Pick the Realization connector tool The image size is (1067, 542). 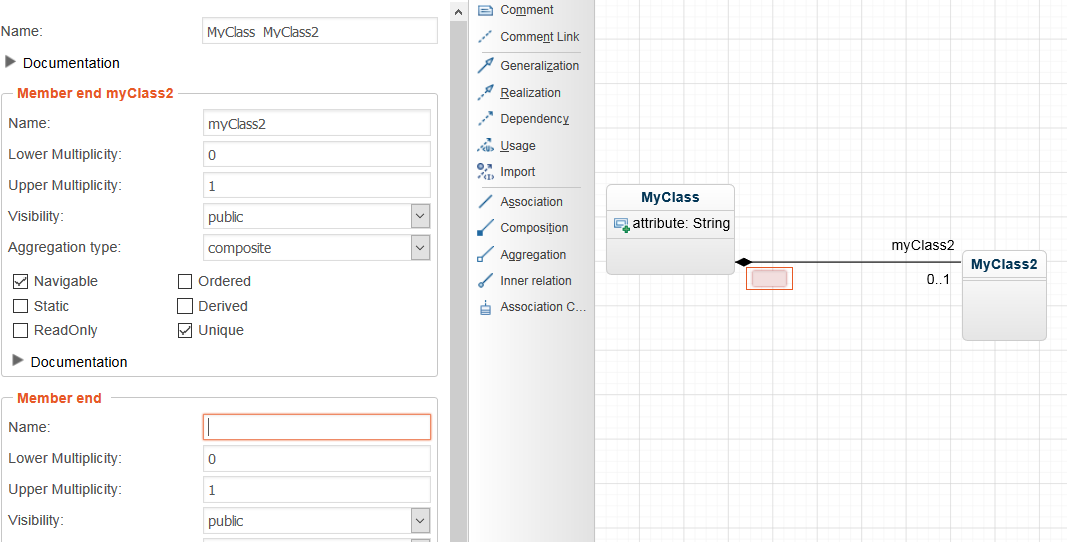pyautogui.click(x=530, y=93)
